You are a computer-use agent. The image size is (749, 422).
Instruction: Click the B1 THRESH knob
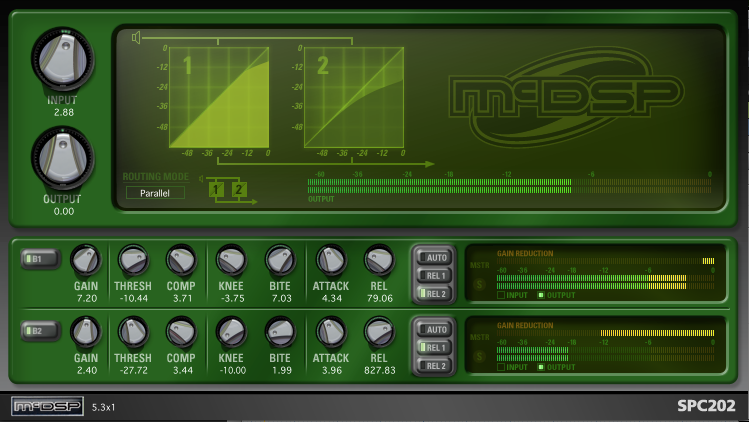point(133,261)
